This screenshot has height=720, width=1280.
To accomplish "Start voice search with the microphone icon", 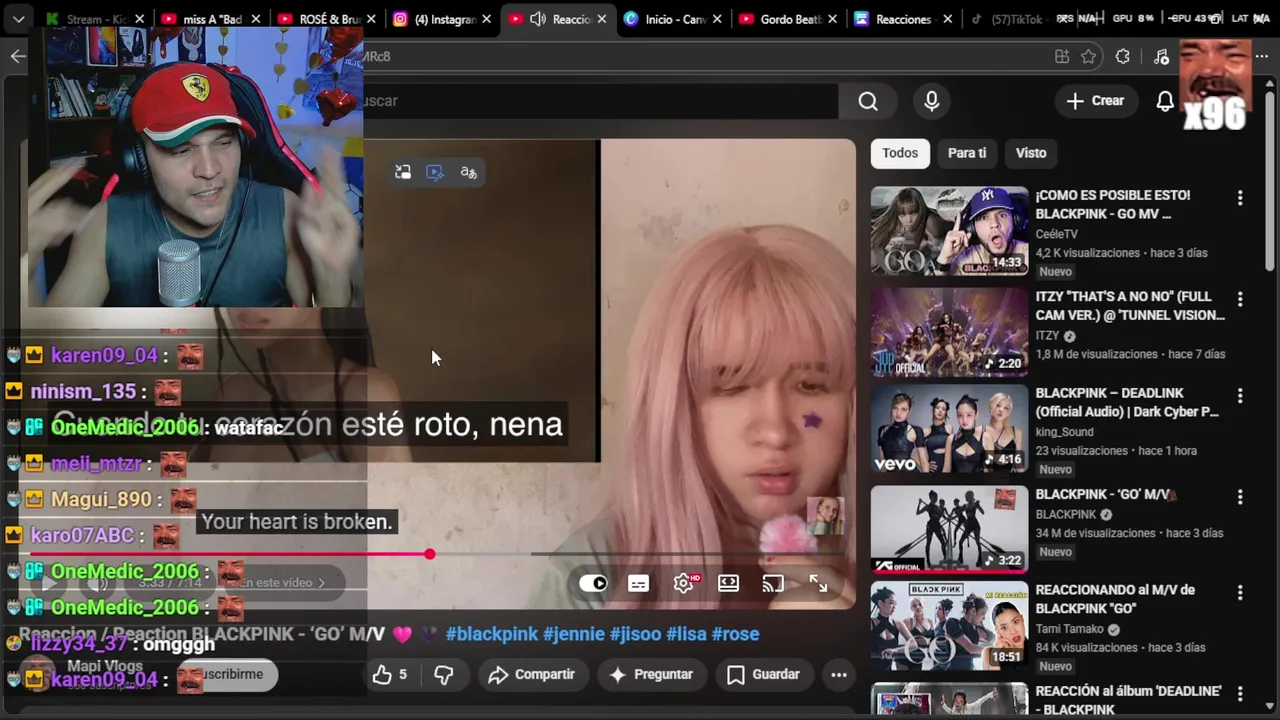I will (x=932, y=101).
